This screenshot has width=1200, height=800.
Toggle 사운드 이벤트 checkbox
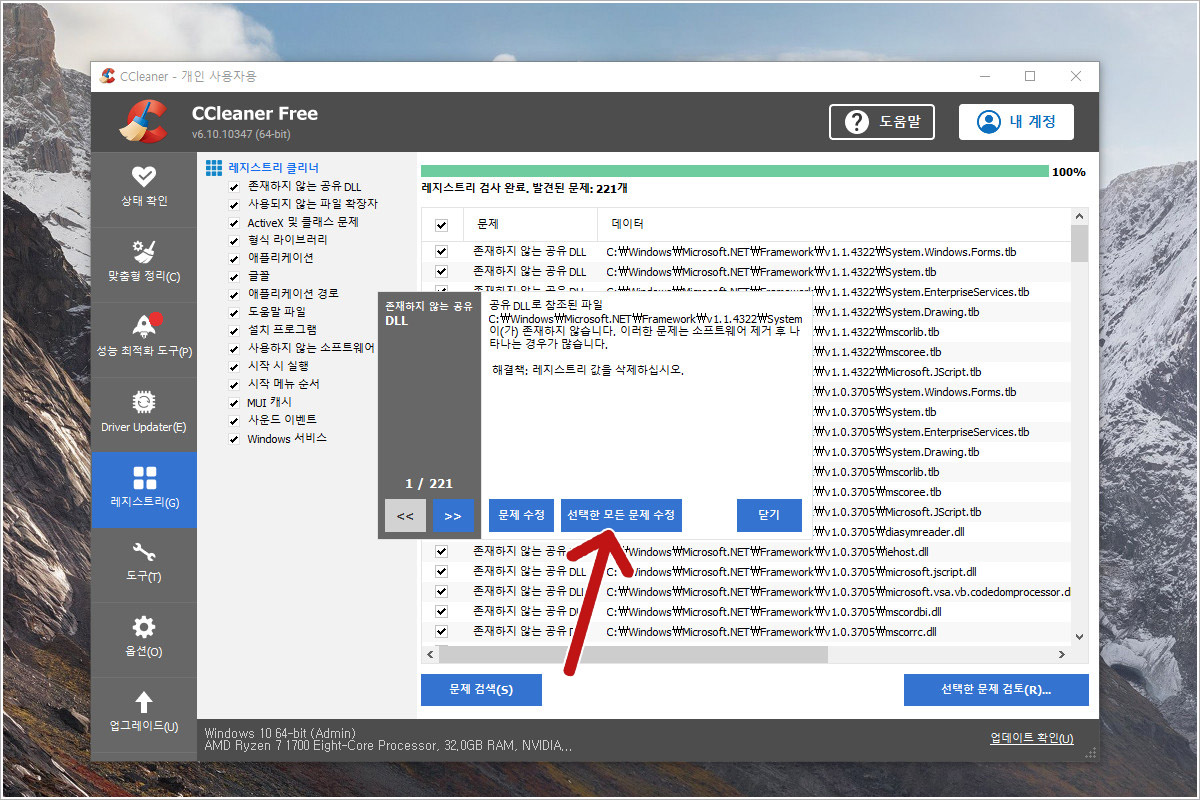pos(233,421)
